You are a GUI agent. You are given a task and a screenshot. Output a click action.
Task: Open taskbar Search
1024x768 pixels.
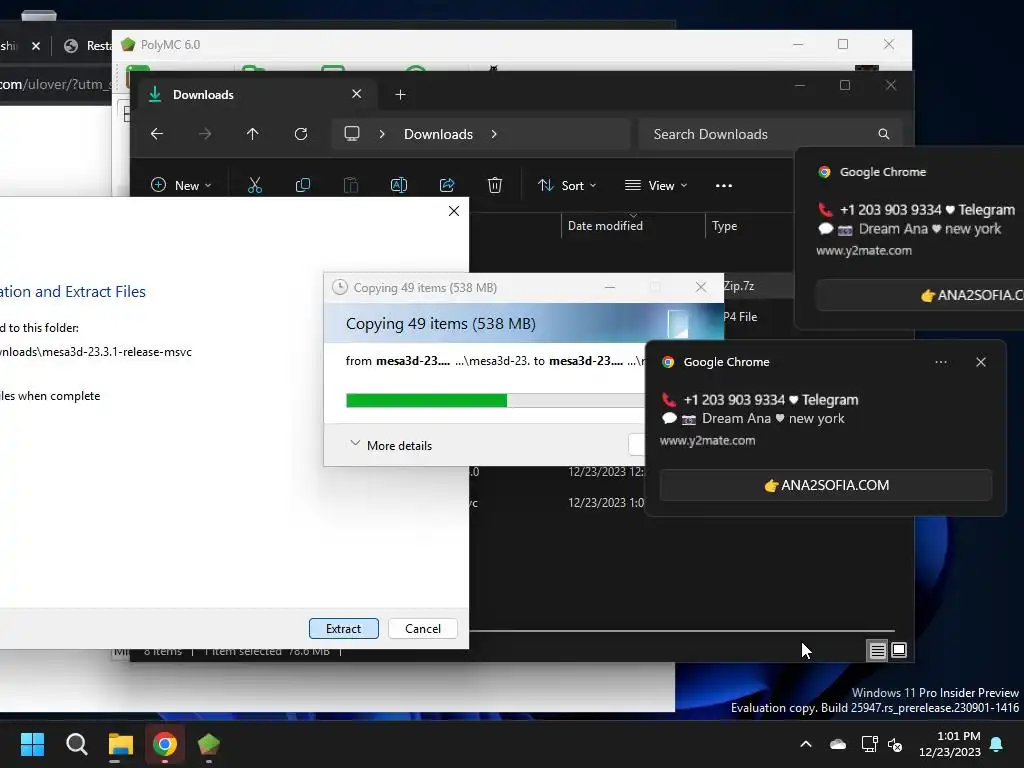(x=76, y=744)
